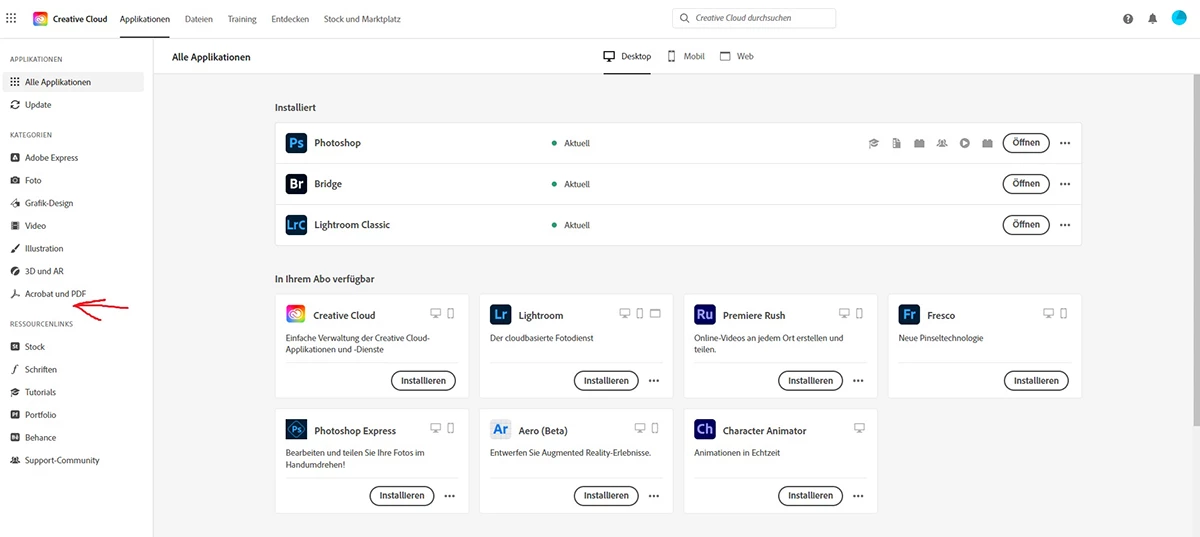Open Lightroom card's three-dot menu
Screen dimensions: 1200x537
point(654,381)
